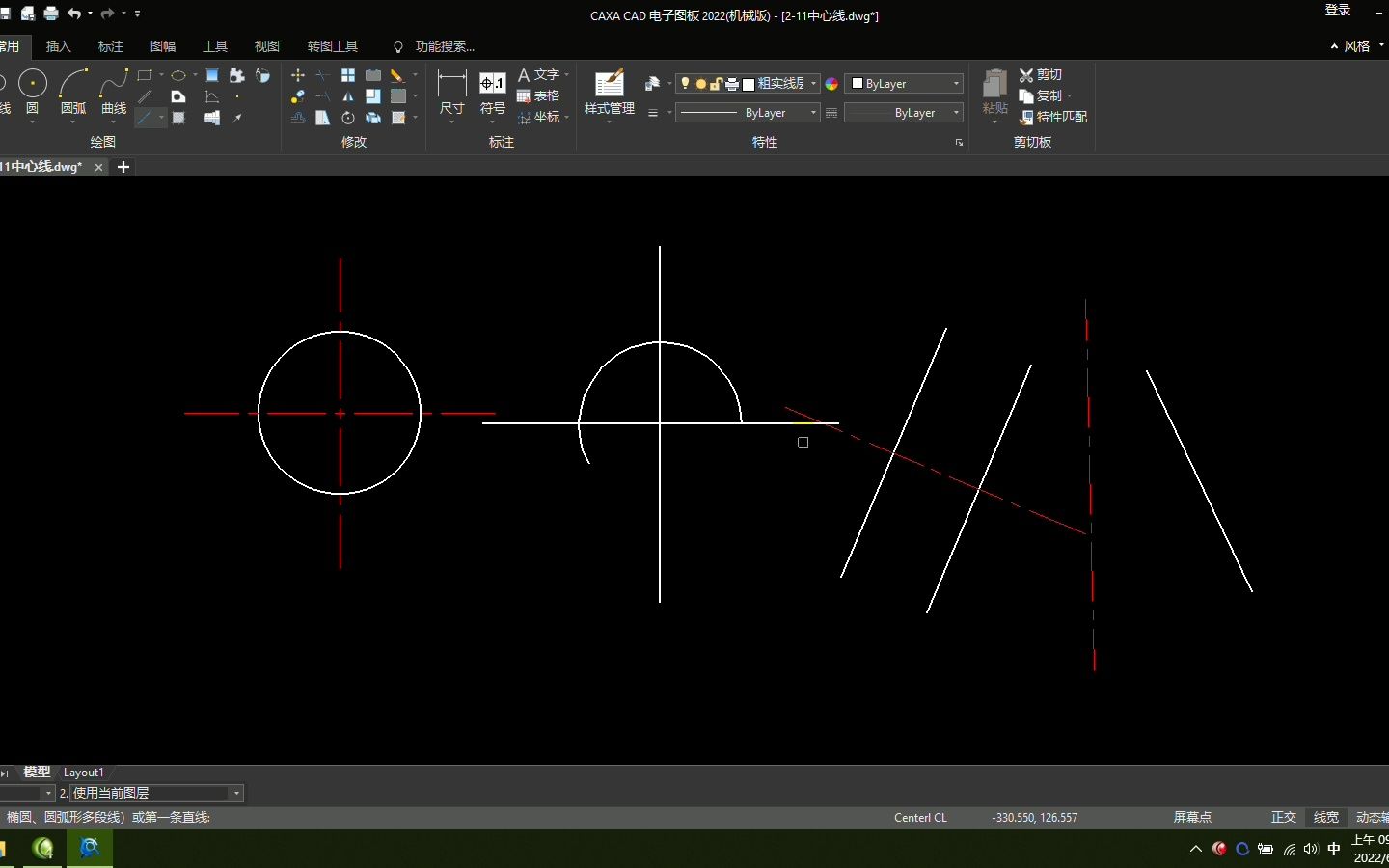
Task: Open the color wheel picker
Action: point(831,84)
